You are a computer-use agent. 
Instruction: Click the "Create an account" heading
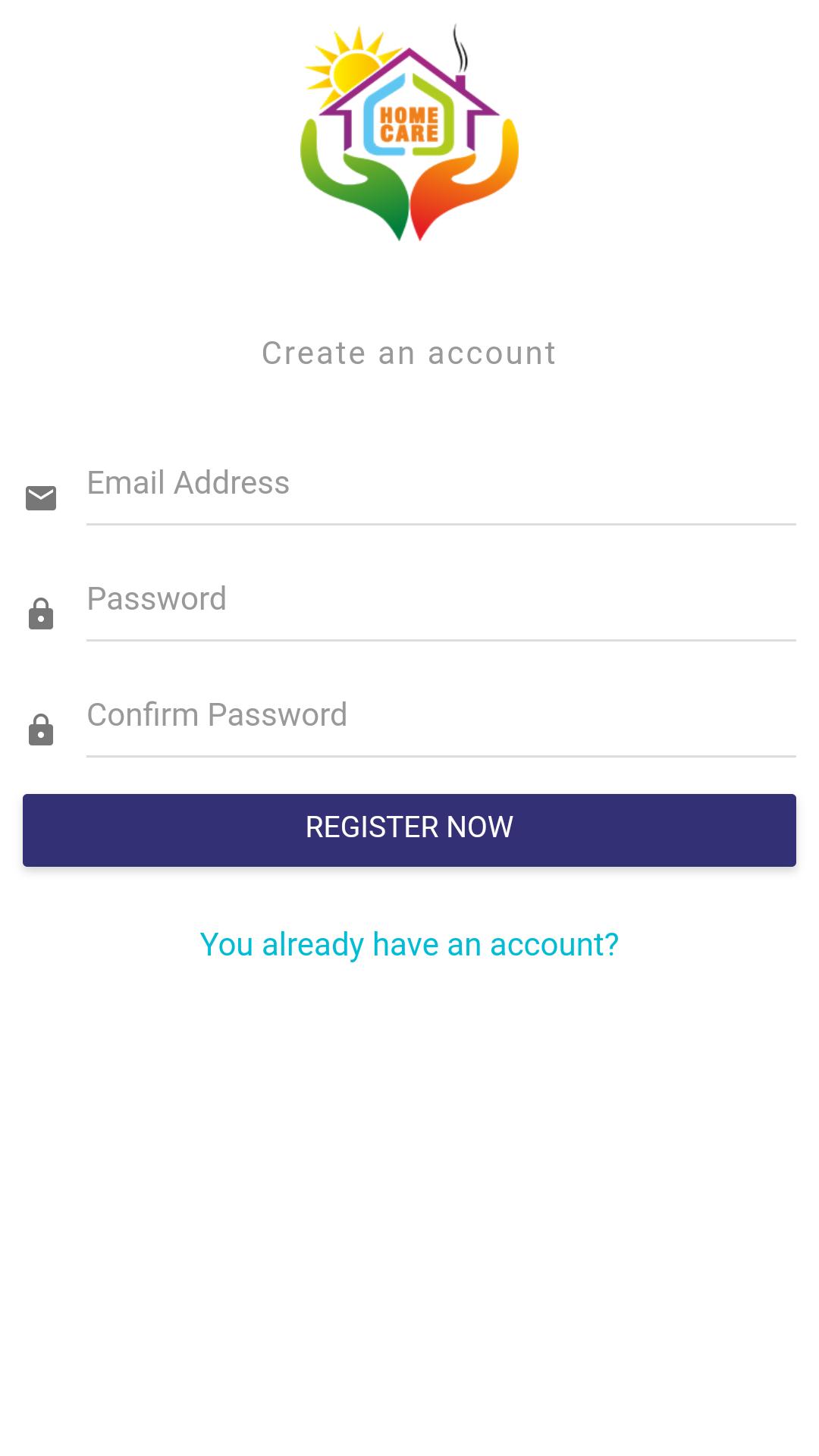(x=409, y=353)
